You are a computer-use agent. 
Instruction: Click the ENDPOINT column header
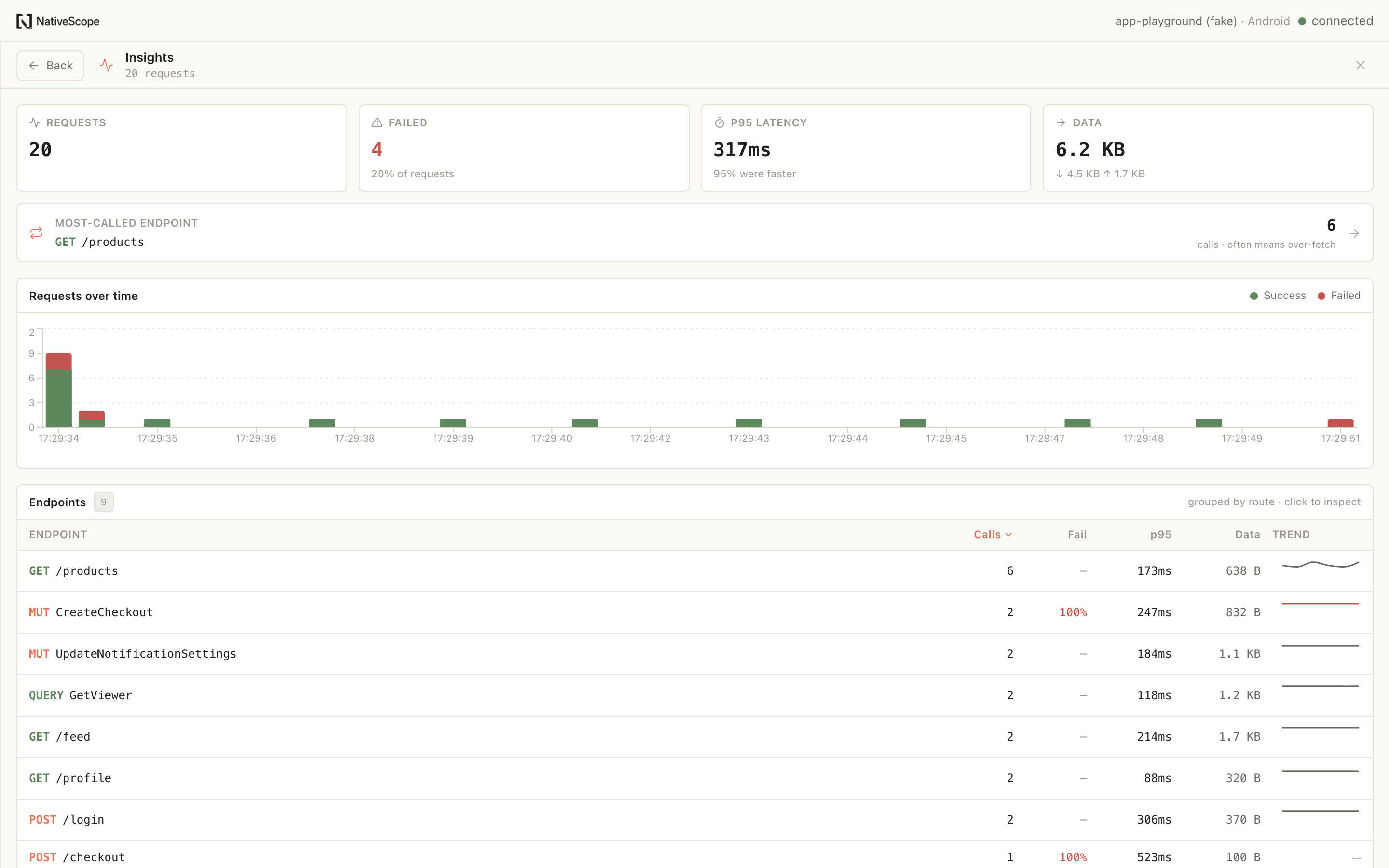[58, 534]
